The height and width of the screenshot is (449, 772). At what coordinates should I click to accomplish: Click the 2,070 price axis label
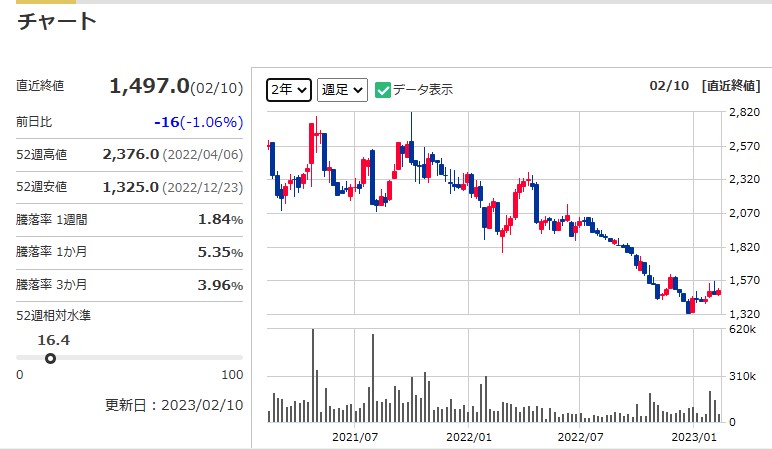(x=744, y=213)
